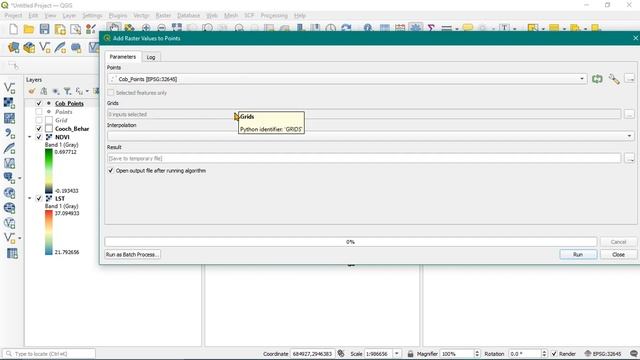Click the iterate over layer green icon
This screenshot has width=640, height=360.
point(597,79)
